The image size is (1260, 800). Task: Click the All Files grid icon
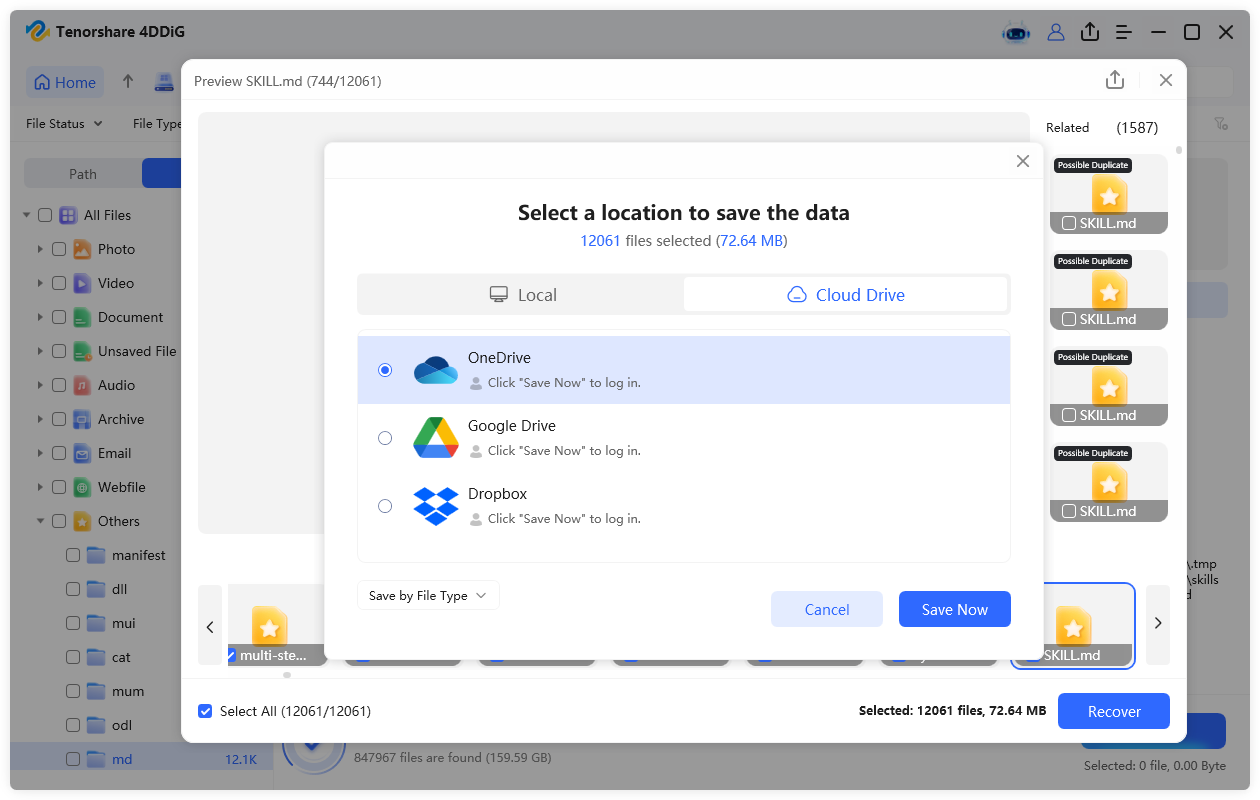click(x=68, y=215)
